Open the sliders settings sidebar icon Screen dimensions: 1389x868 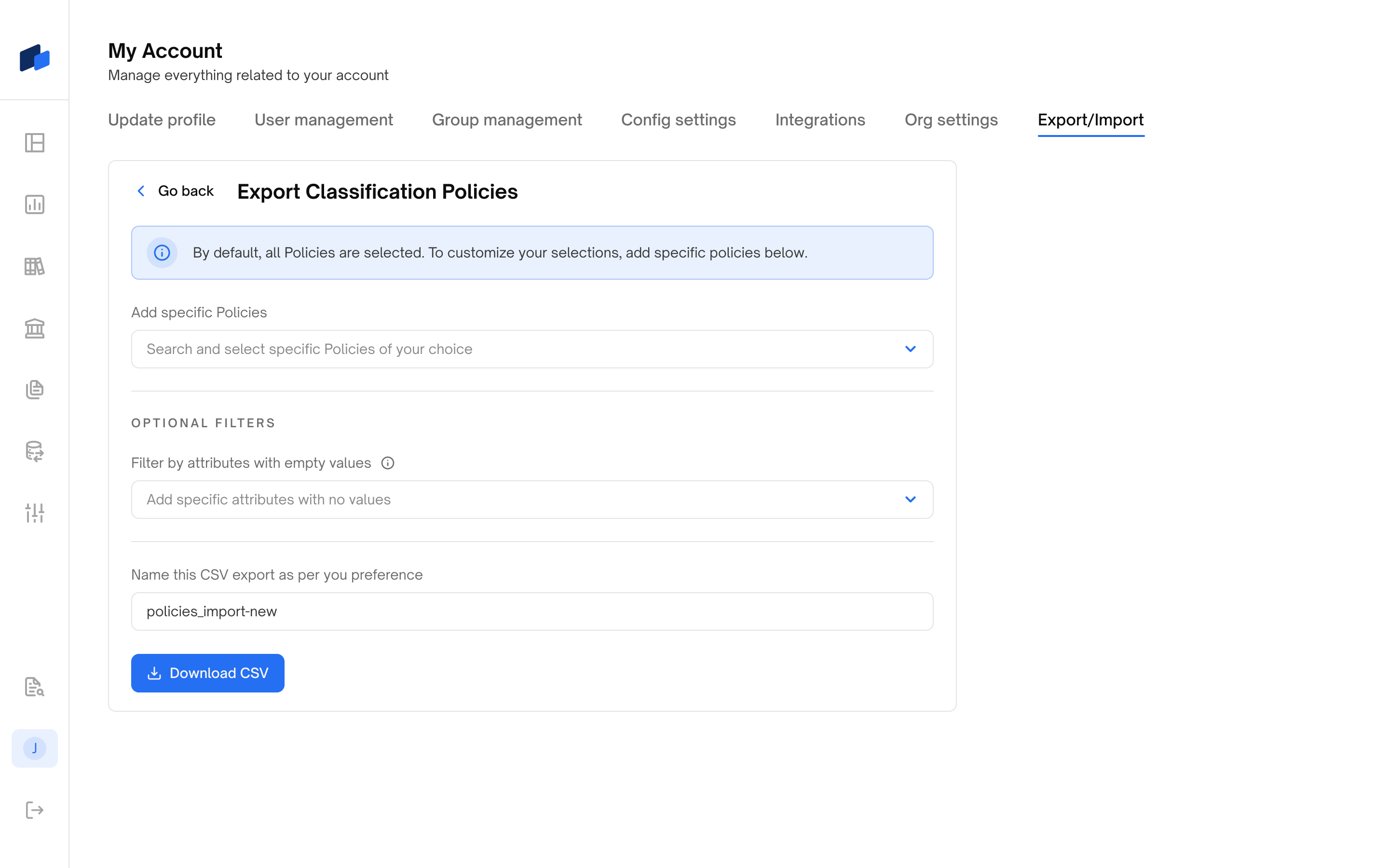(x=34, y=513)
